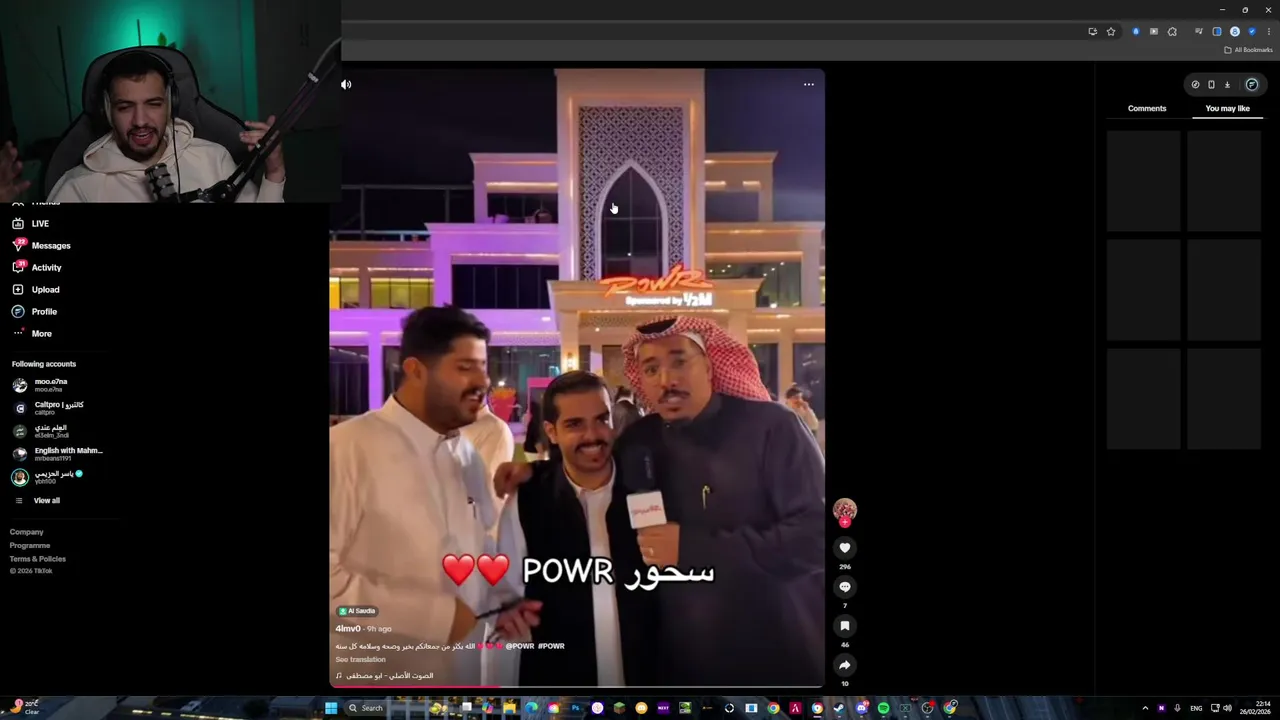Open the media control icon in Chrome
Viewport: 1280px width, 720px height.
pyautogui.click(x=1199, y=31)
